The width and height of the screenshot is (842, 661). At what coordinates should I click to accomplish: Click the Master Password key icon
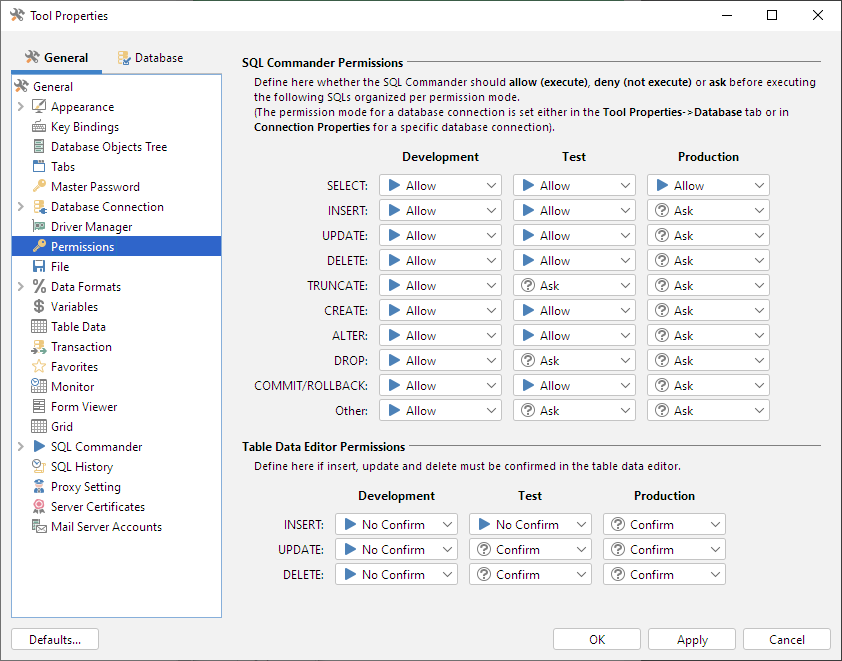point(39,187)
